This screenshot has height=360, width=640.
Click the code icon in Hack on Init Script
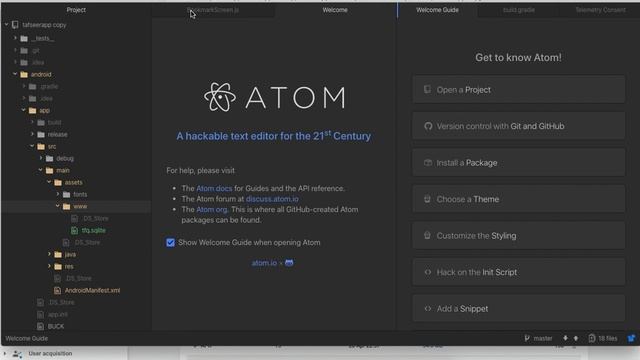click(x=428, y=272)
